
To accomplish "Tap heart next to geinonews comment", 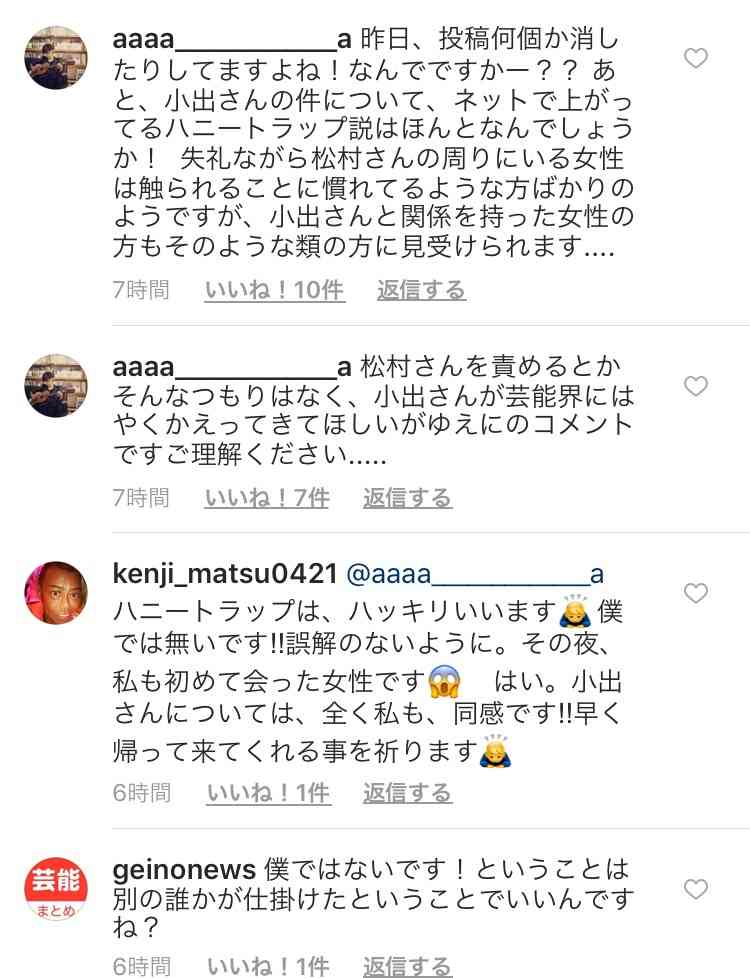I will (696, 888).
